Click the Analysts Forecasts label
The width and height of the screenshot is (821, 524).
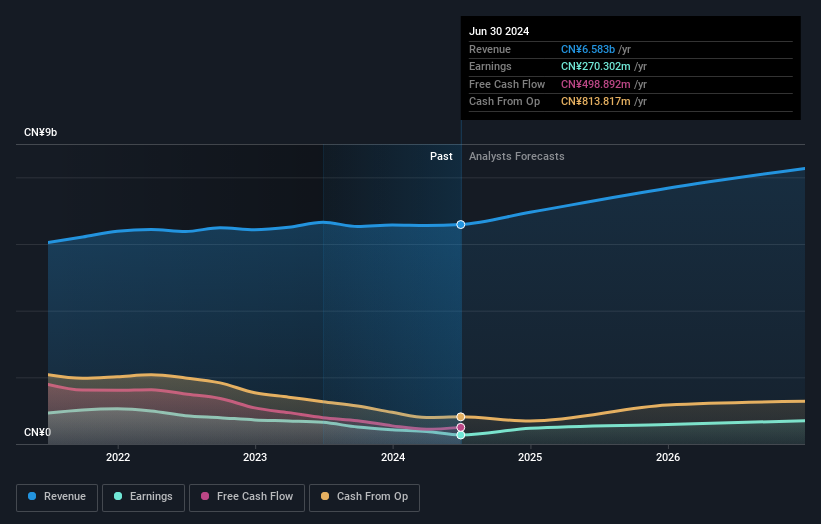tap(517, 157)
